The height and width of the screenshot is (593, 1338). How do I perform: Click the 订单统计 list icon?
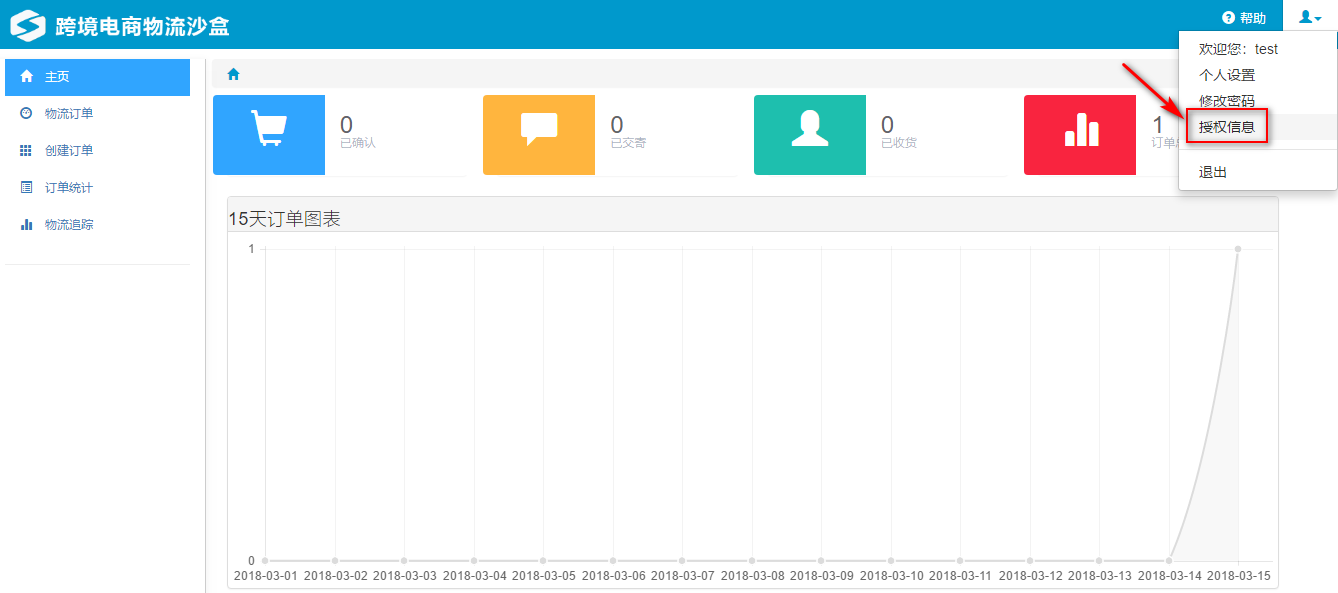coord(26,188)
